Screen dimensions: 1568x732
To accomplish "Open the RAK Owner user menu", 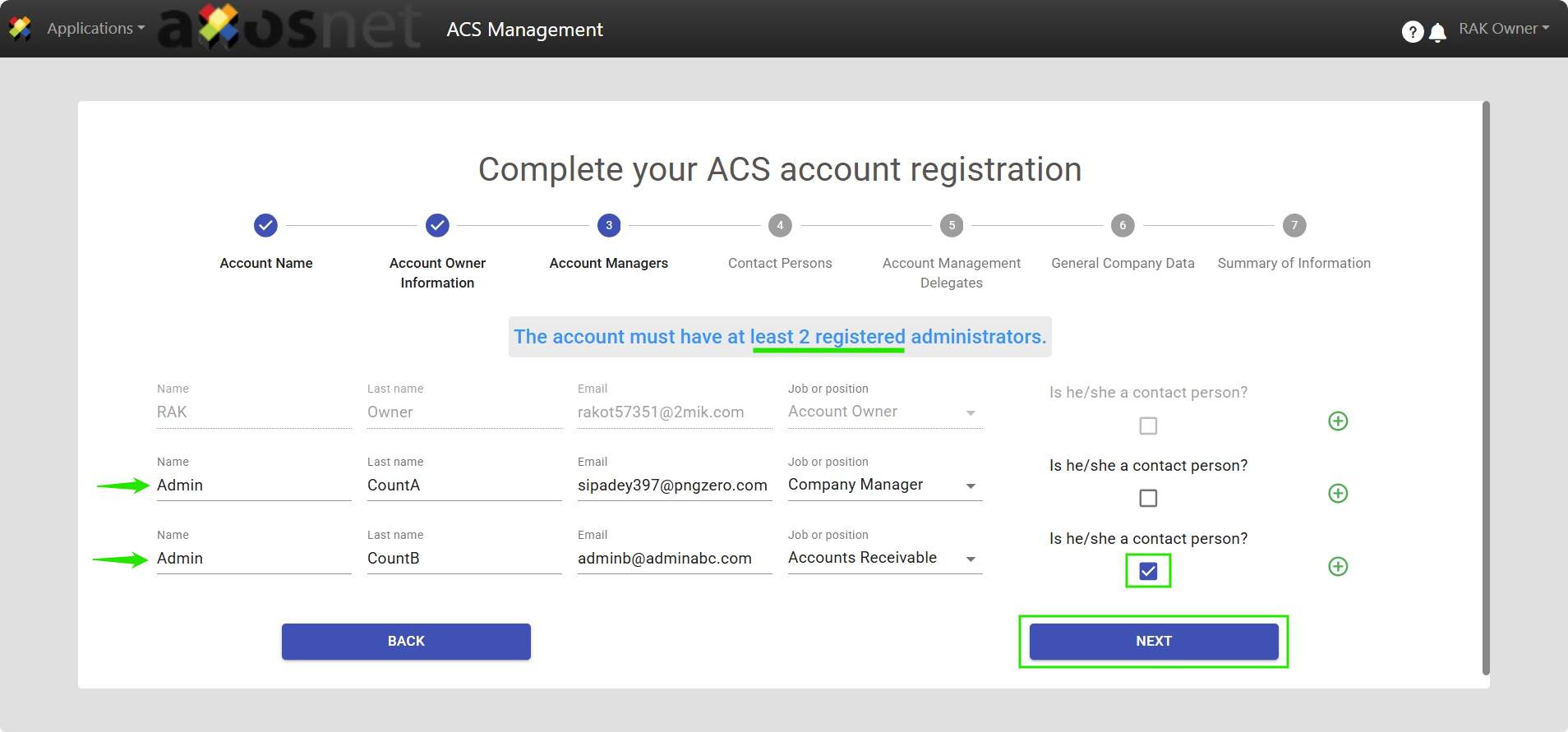I will point(1503,29).
